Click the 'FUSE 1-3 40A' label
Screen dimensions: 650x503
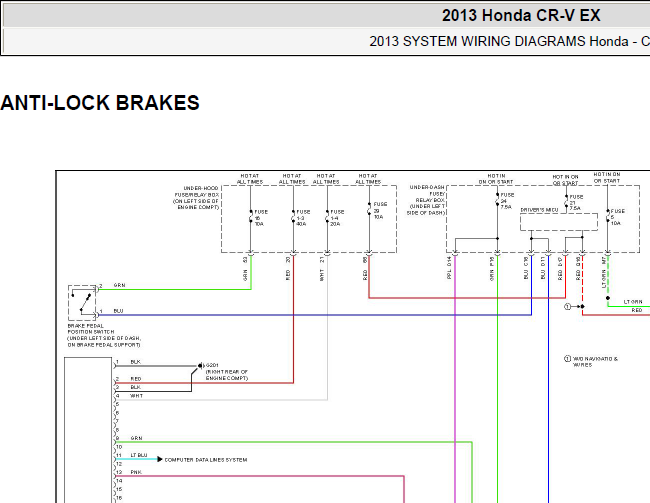[x=303, y=218]
